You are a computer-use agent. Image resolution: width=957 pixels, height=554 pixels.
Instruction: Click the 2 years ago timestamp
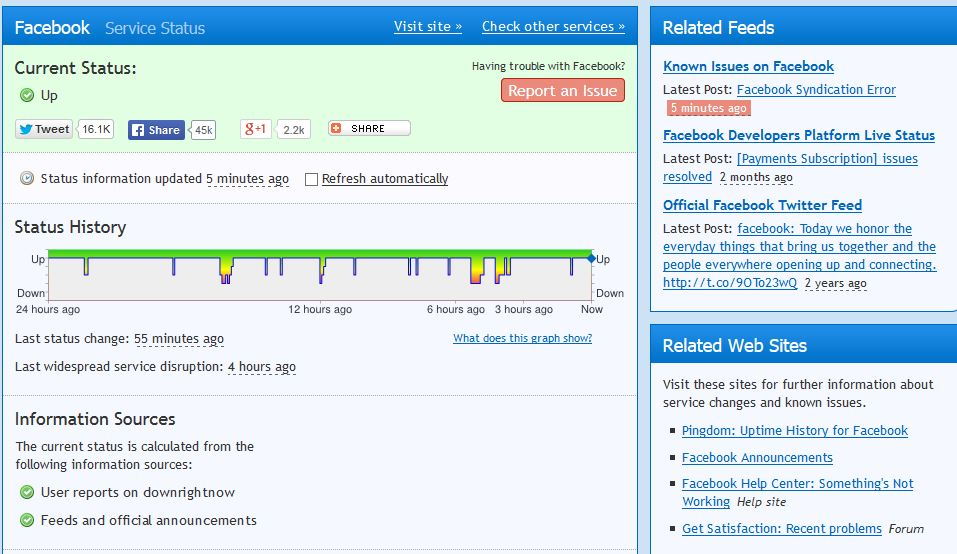pos(836,283)
